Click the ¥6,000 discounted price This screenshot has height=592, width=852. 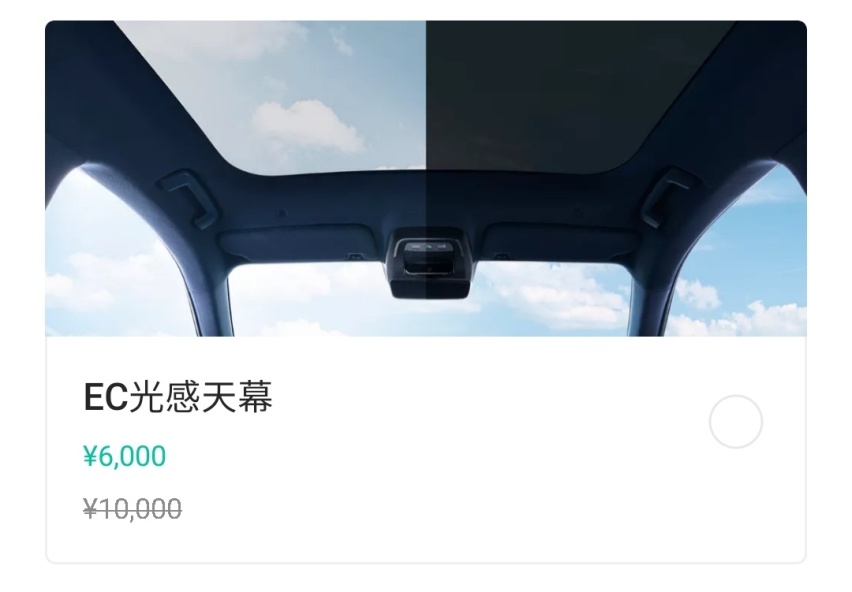click(124, 456)
